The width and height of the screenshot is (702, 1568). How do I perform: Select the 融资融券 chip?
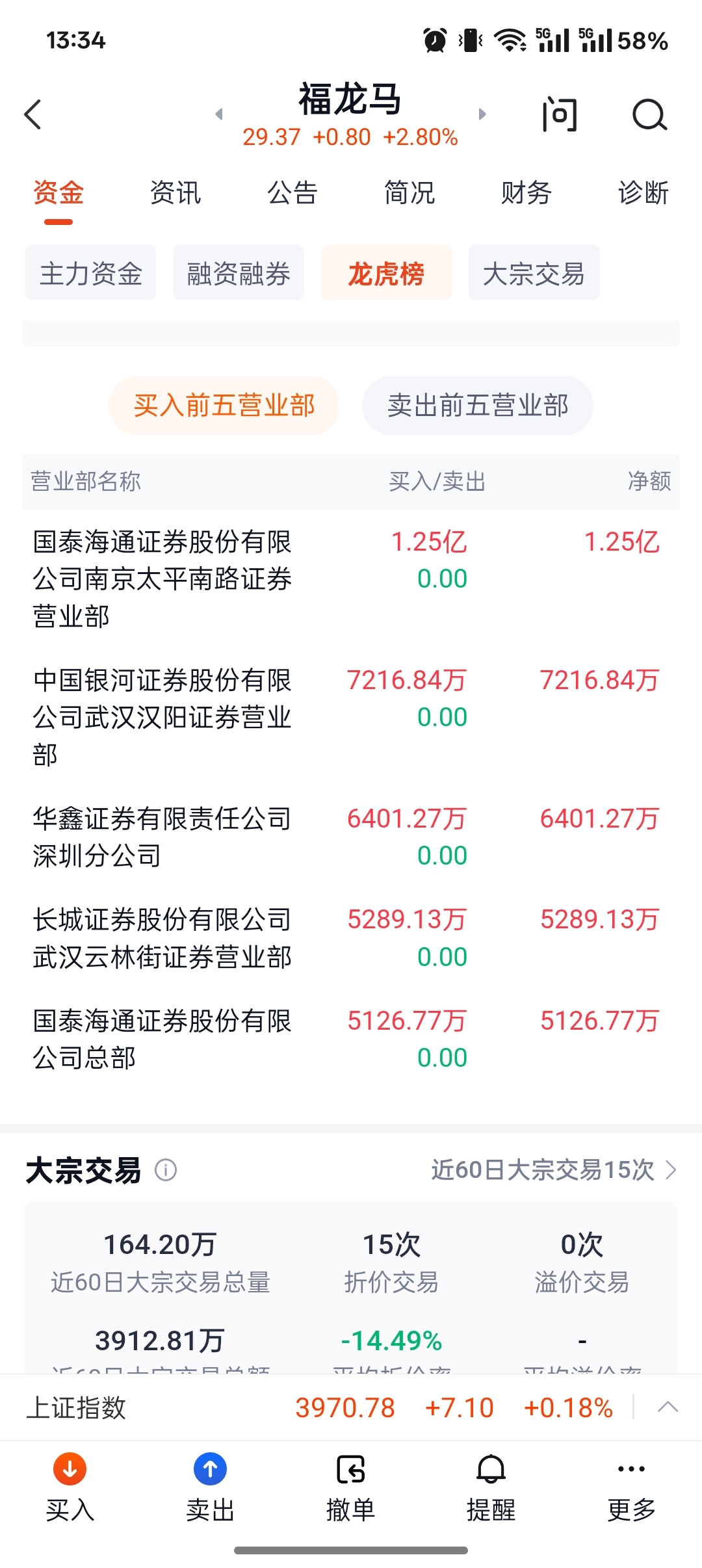239,273
